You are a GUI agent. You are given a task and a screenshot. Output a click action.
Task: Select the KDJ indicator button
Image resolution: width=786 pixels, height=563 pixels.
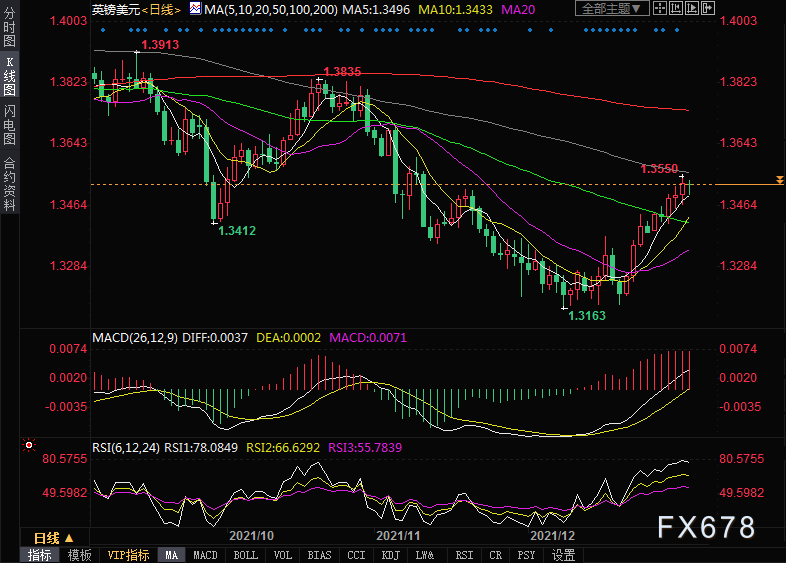[x=390, y=555]
